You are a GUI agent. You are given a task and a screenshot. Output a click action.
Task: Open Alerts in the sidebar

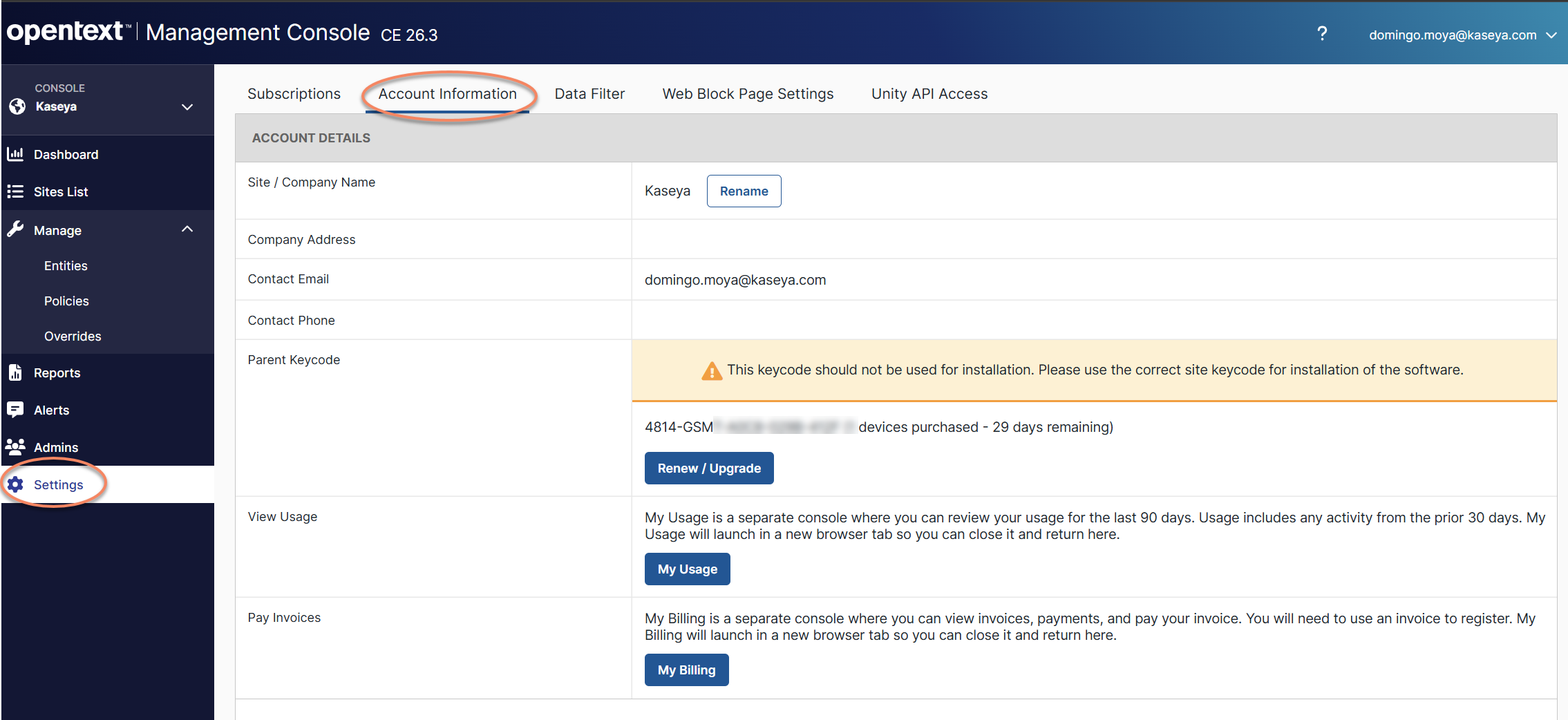pos(108,410)
